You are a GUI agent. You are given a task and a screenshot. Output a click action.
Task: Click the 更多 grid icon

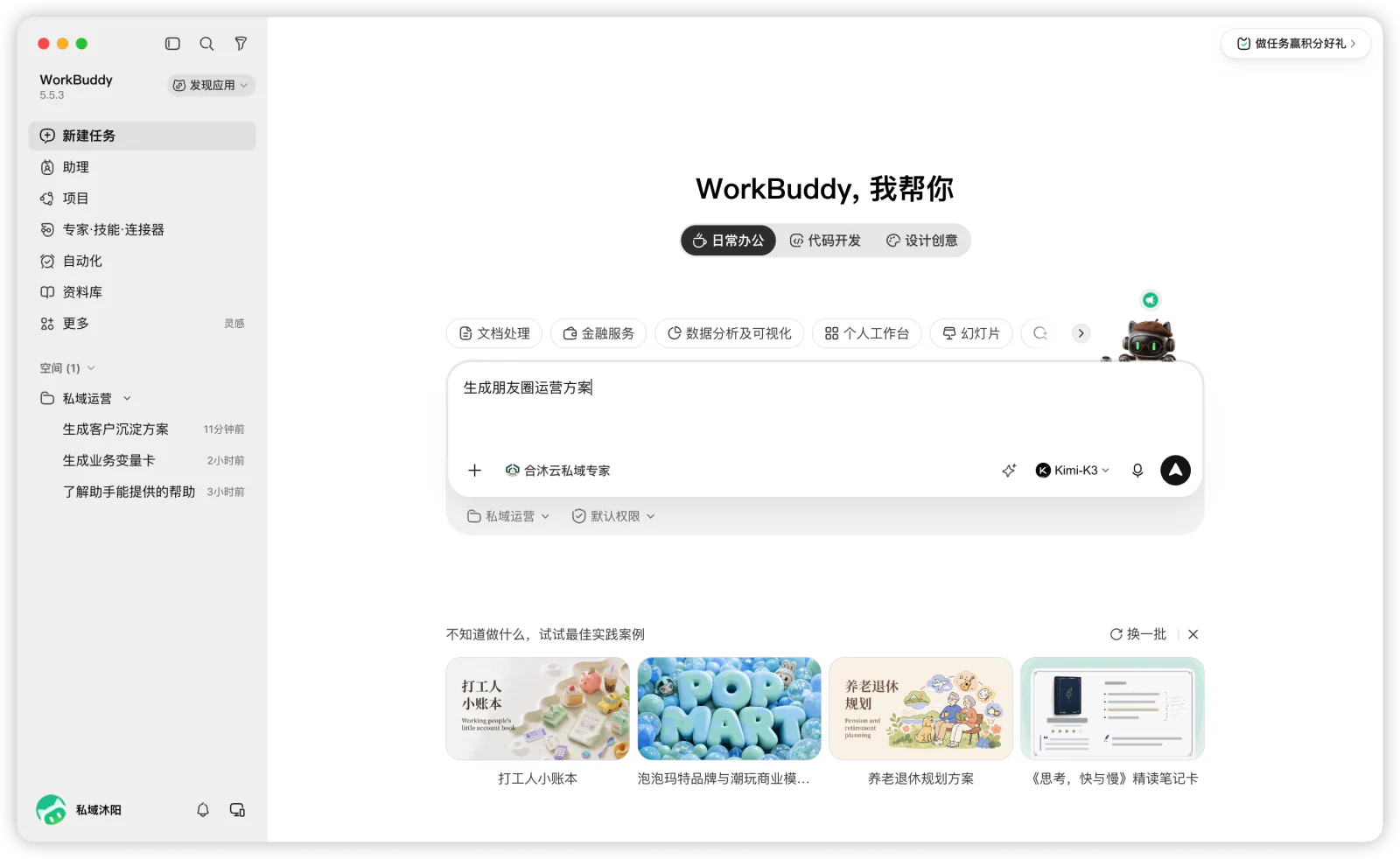[47, 324]
